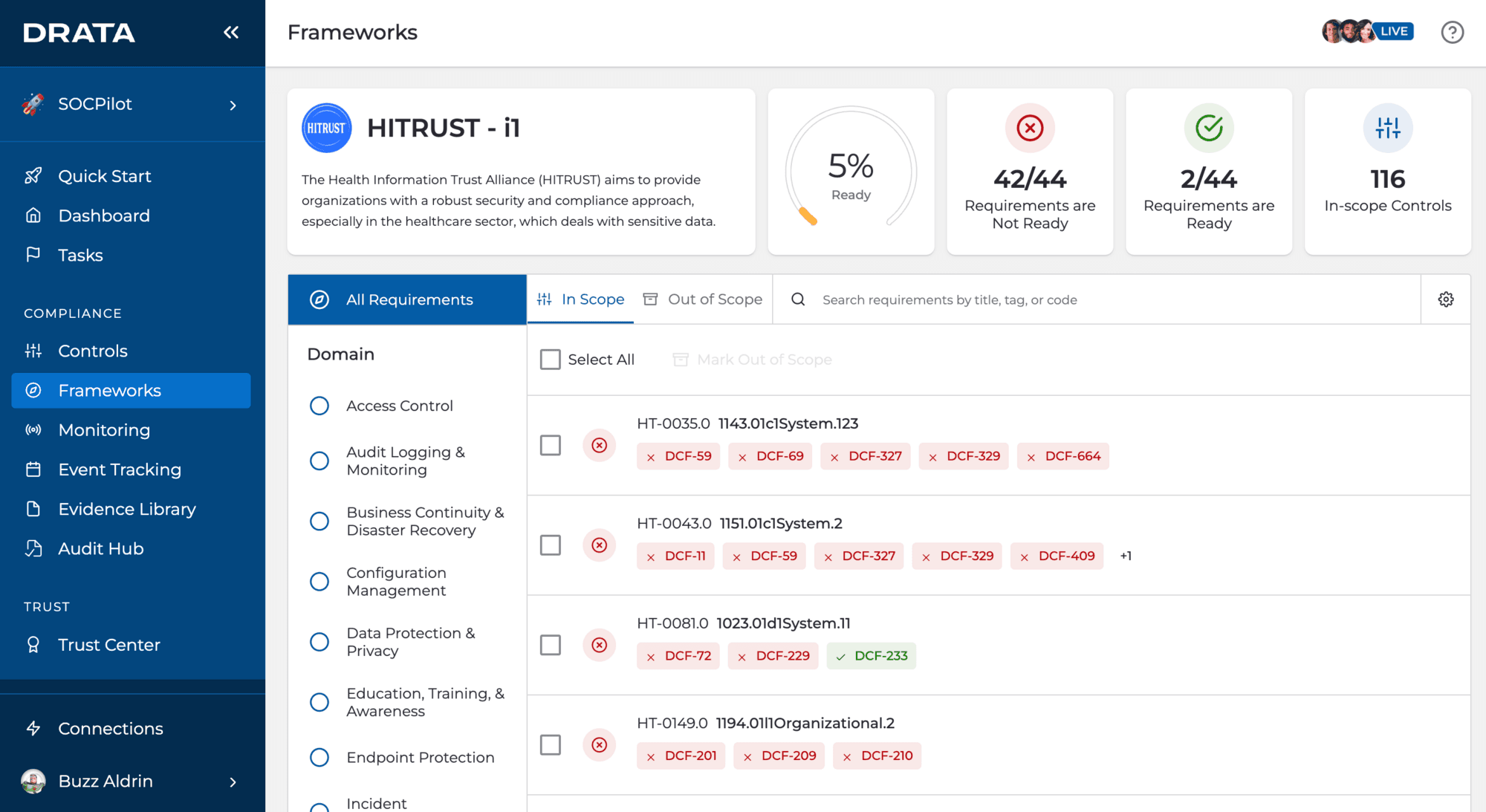Viewport: 1486px width, 812px height.
Task: Open the help question mark icon
Action: click(x=1452, y=32)
